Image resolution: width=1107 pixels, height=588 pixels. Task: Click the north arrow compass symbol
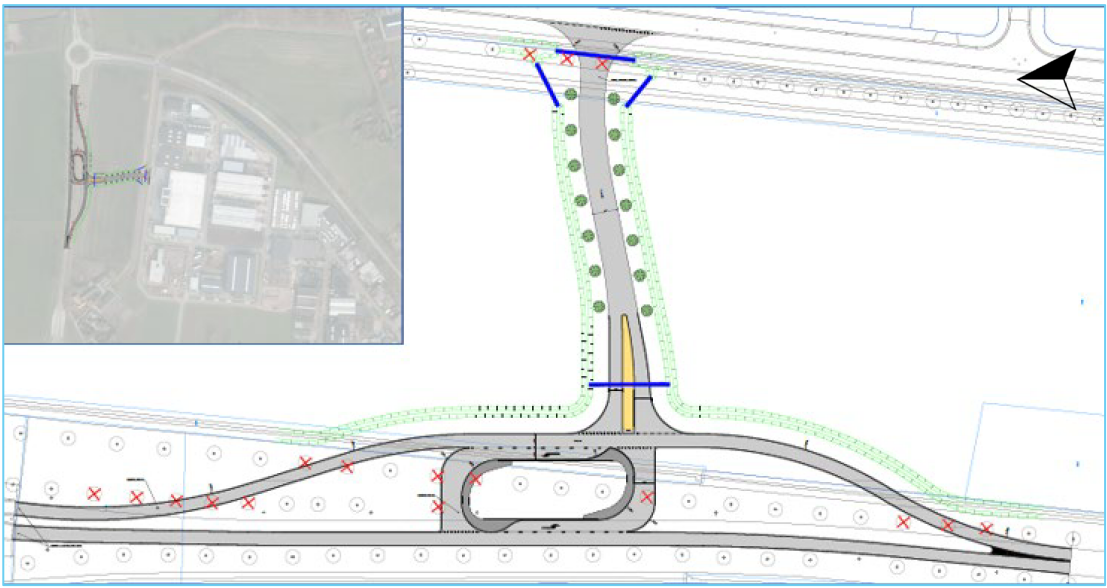(x=1049, y=78)
